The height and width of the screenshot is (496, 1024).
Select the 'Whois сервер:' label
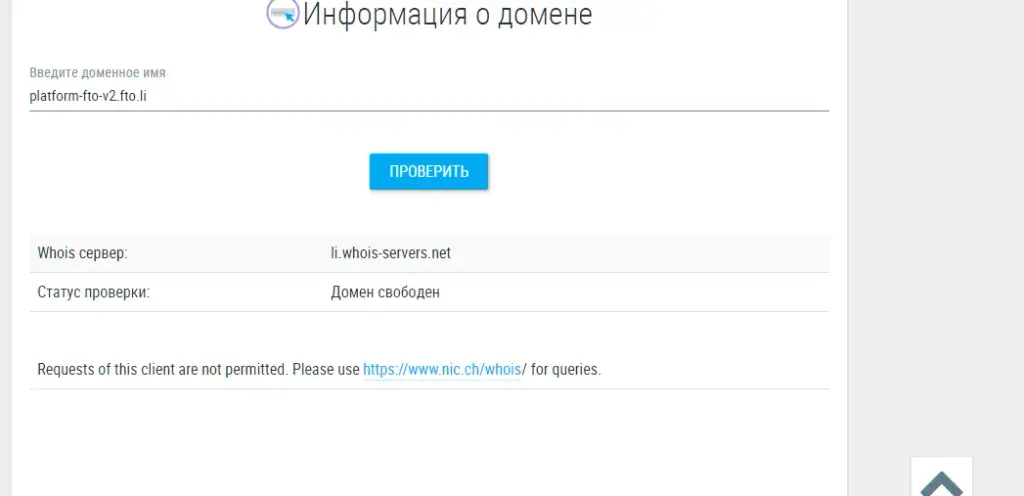(82, 253)
